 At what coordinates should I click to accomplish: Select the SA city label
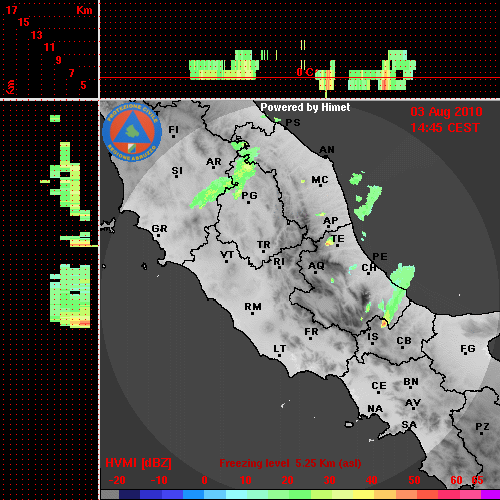[x=409, y=425]
